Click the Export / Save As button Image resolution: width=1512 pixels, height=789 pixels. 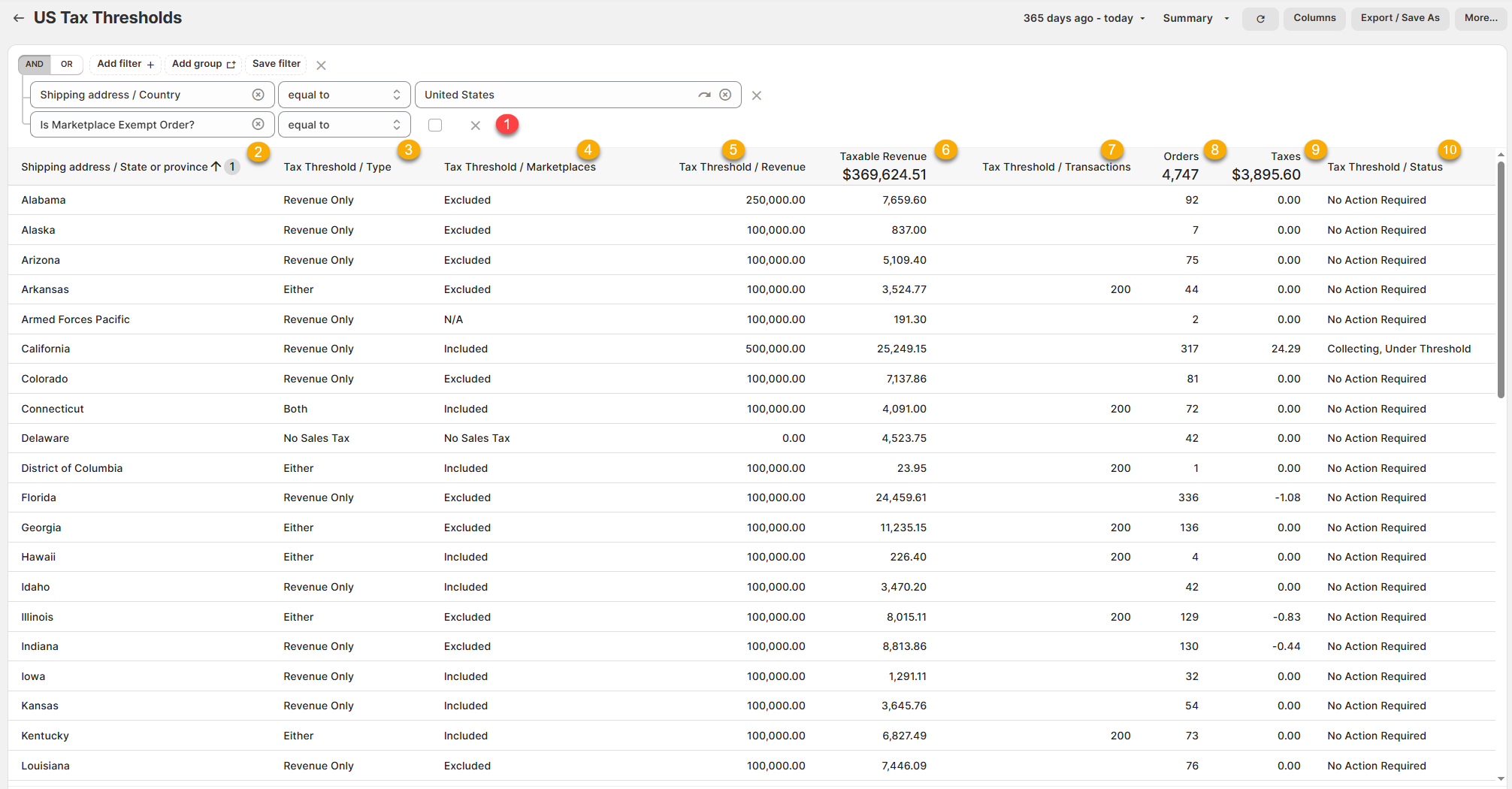1400,18
